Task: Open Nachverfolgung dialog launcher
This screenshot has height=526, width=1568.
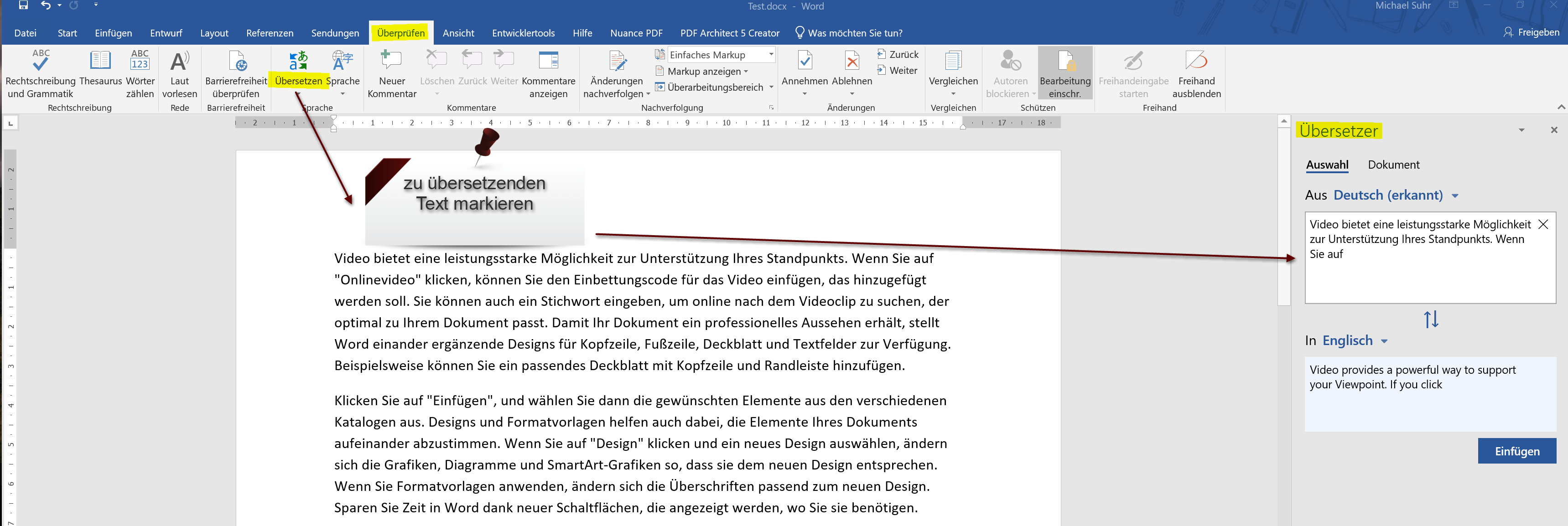Action: pyautogui.click(x=771, y=108)
